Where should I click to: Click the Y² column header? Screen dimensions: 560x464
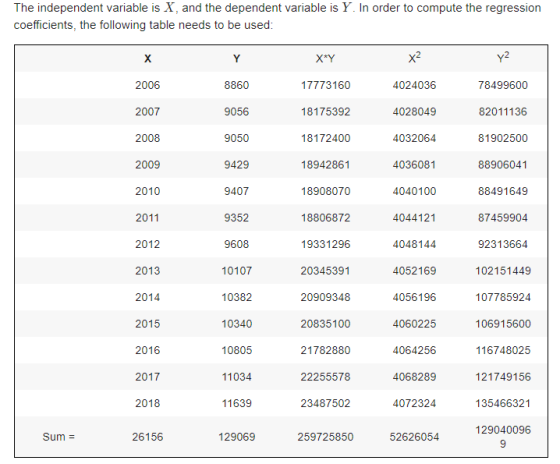pyautogui.click(x=503, y=58)
